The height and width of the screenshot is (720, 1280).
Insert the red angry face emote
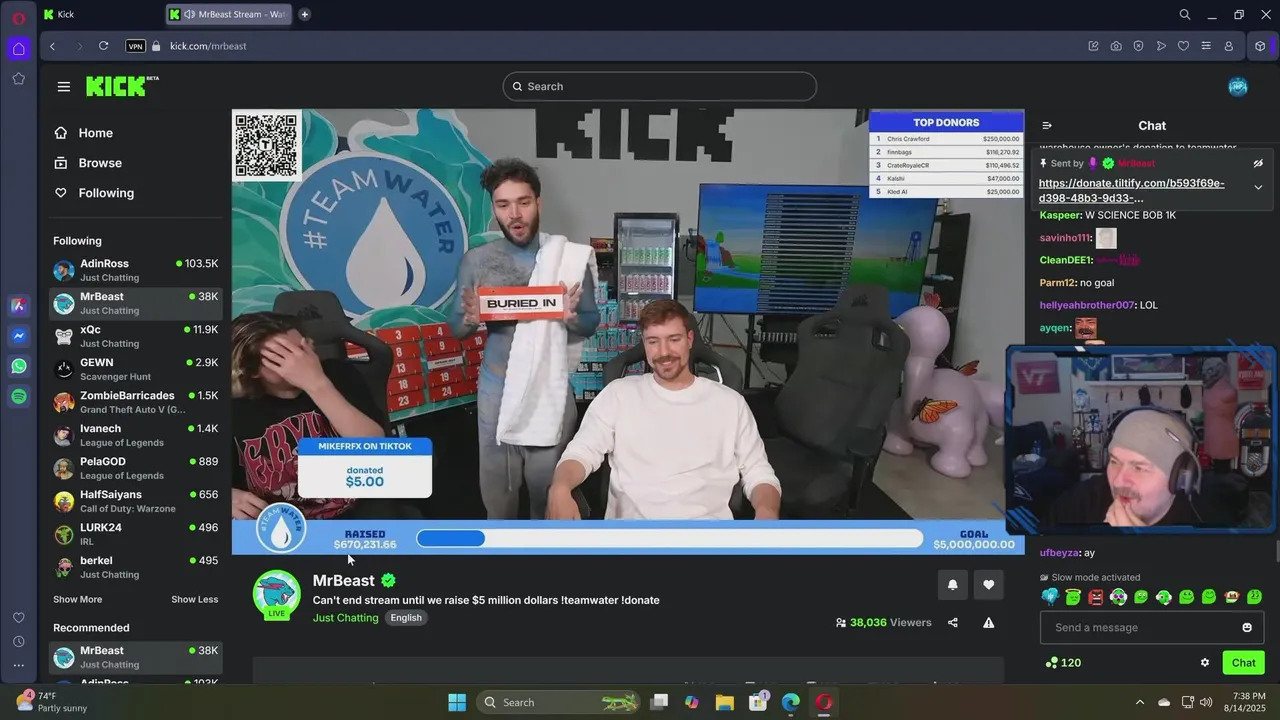[1096, 597]
